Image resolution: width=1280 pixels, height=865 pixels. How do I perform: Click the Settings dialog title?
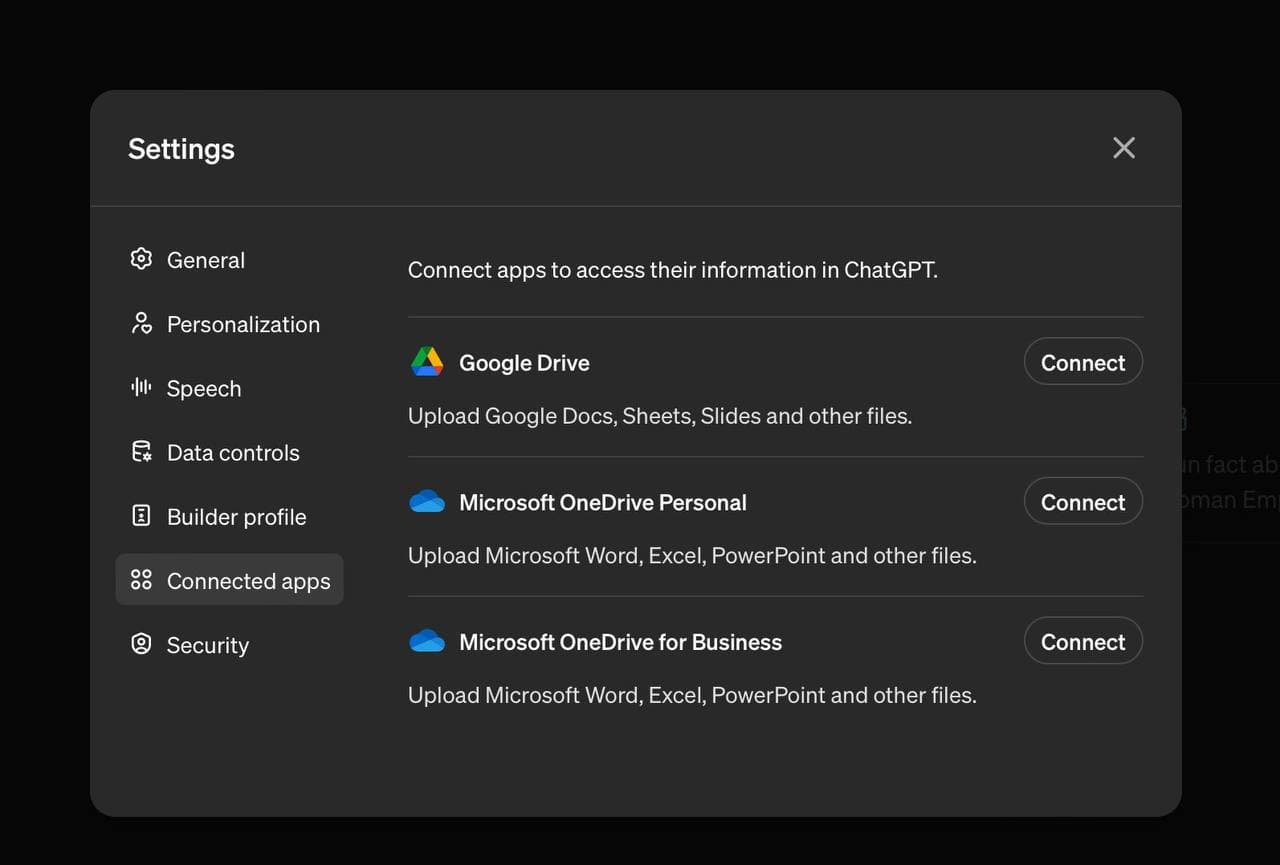[181, 149]
